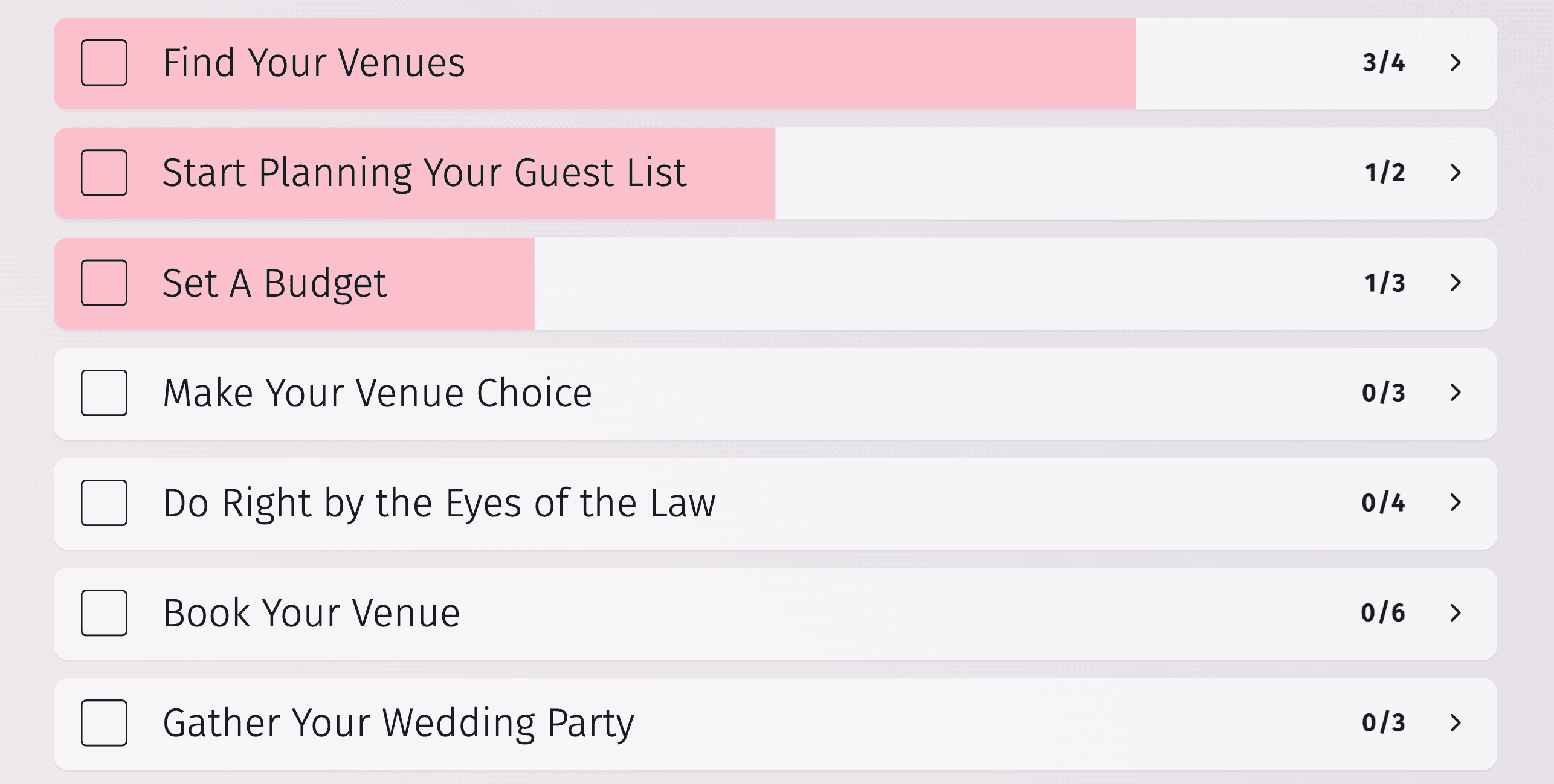
Task: Select the Book Your Venue title text
Action: [x=312, y=612]
